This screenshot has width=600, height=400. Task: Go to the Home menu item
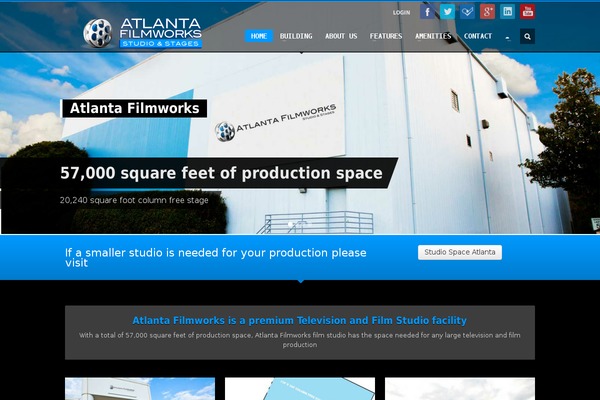click(x=259, y=36)
